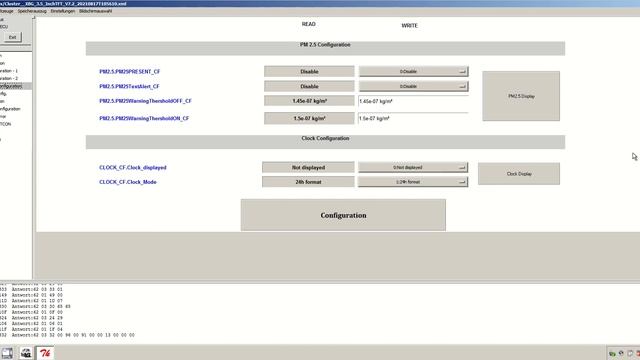640x360 pixels.
Task: Click the green system tray icon
Action: pyautogui.click(x=612, y=353)
